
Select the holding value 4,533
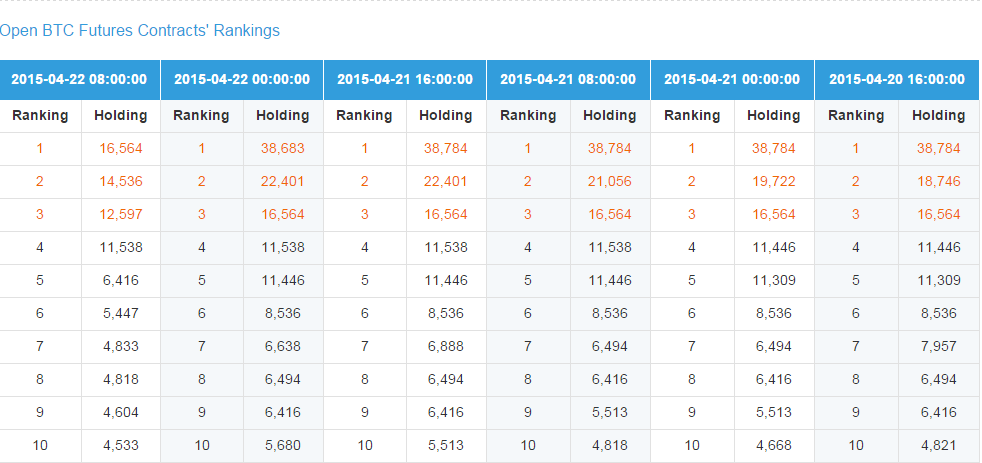[121, 445]
